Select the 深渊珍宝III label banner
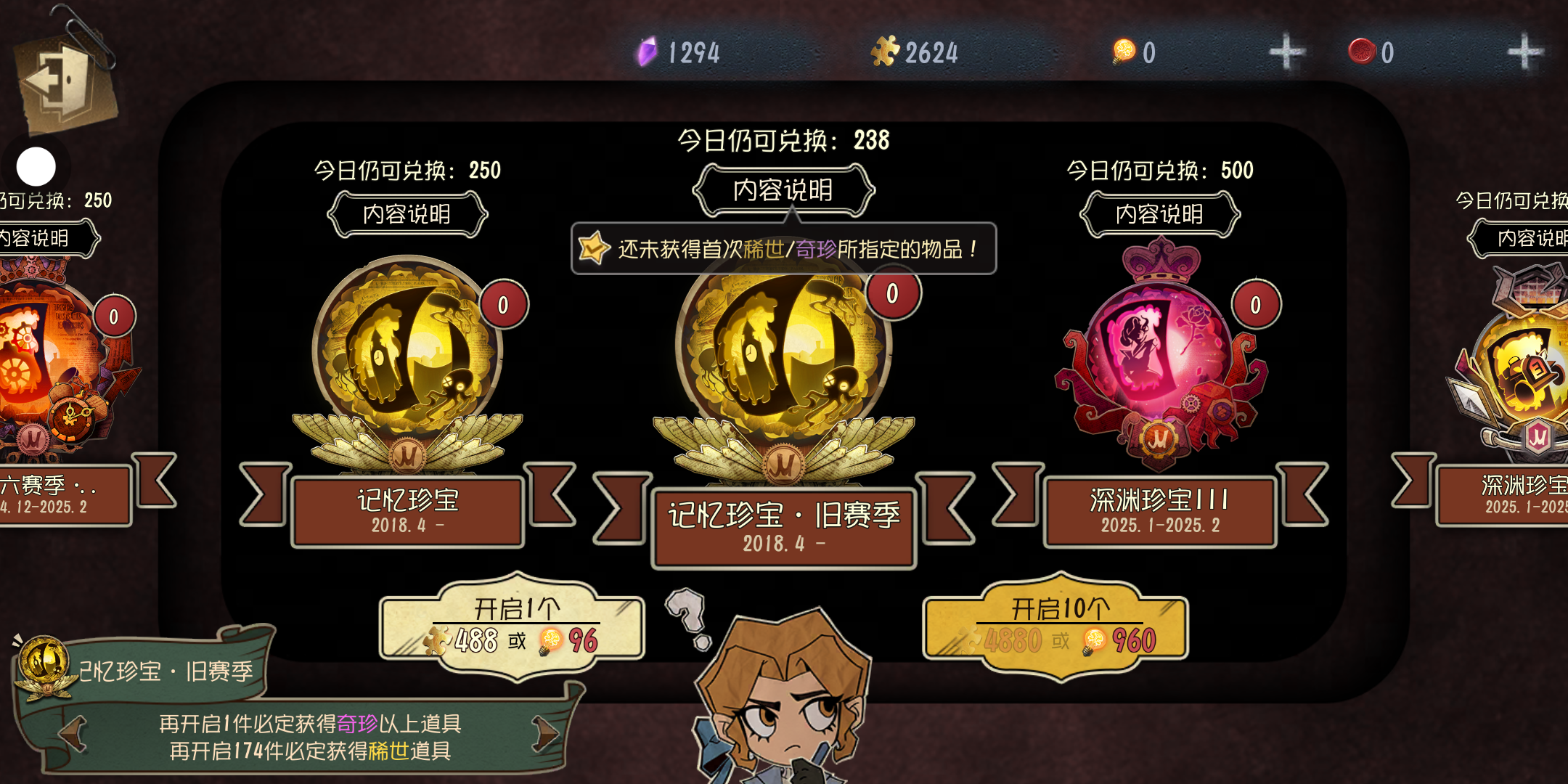 tap(1160, 512)
